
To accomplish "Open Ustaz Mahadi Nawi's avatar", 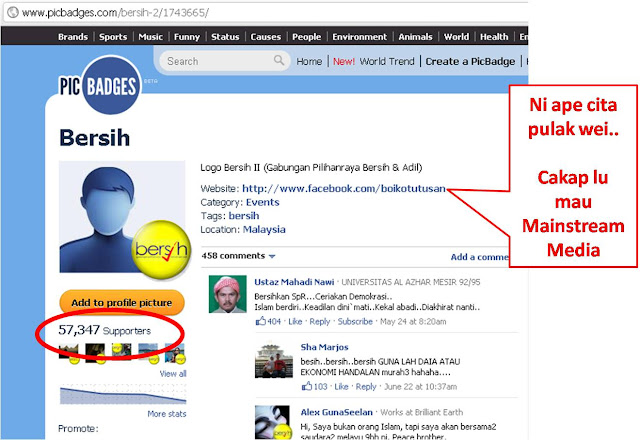I will (227, 294).
